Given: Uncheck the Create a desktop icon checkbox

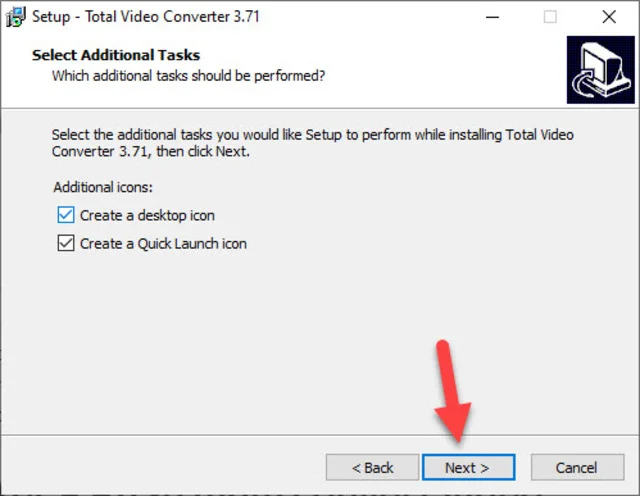Looking at the screenshot, I should coord(66,215).
